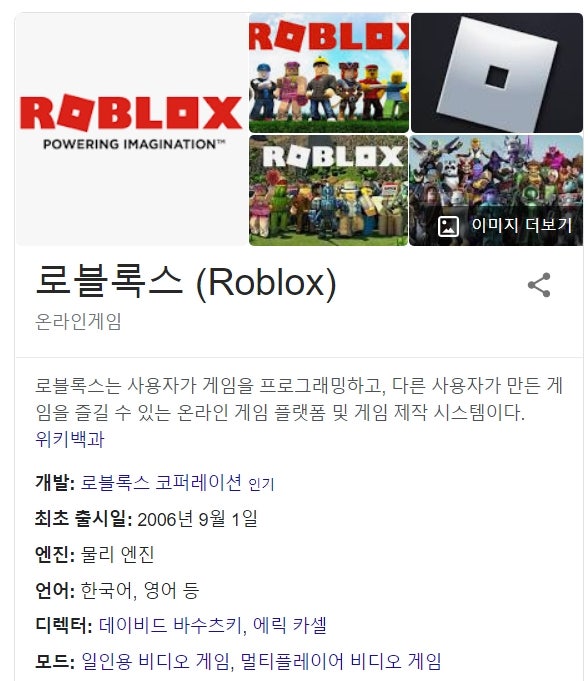This screenshot has height=681, width=588.
Task: Click the 인기 label next to developer
Action: click(x=261, y=484)
